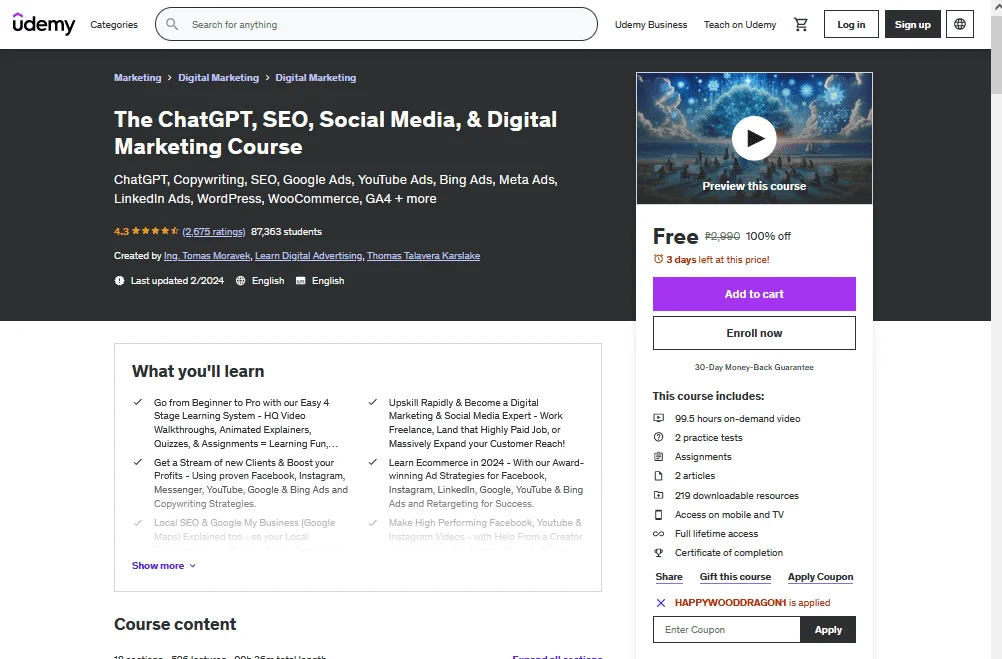Click the practice tests question icon
Screen dimensions: 1002x659
(x=658, y=437)
